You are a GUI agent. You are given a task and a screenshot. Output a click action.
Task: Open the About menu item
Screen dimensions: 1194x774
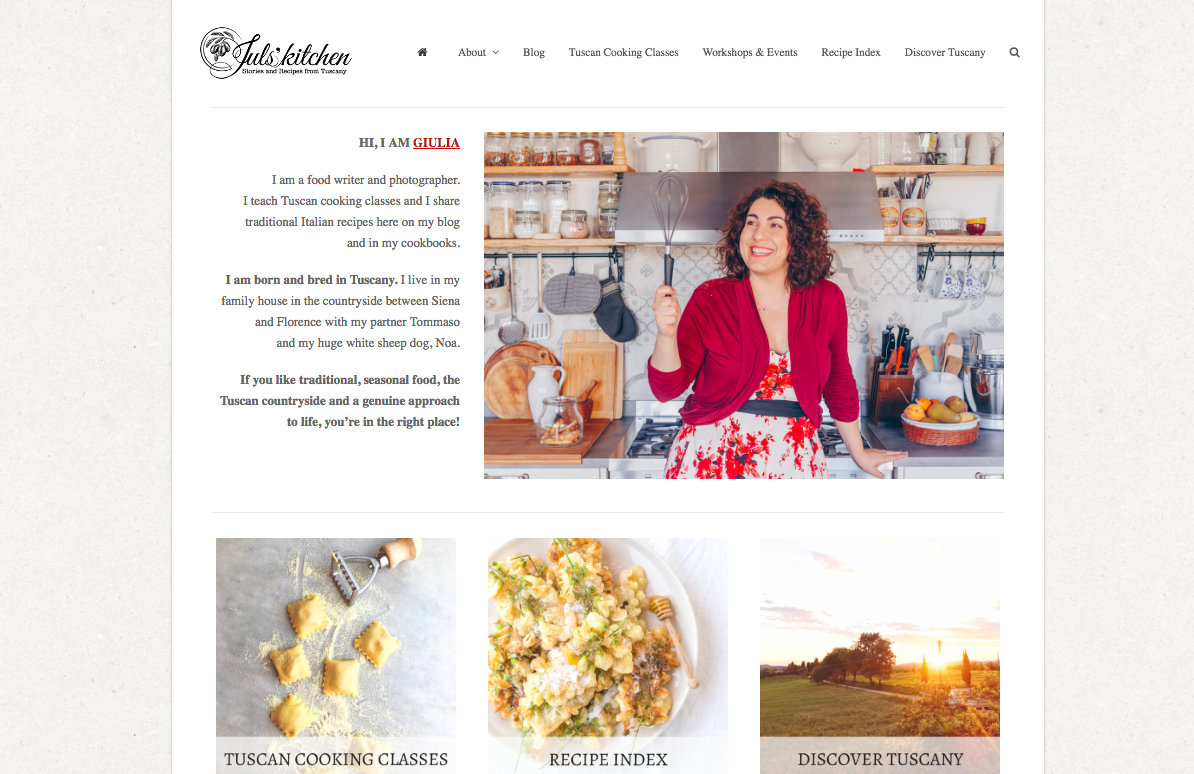pos(471,53)
